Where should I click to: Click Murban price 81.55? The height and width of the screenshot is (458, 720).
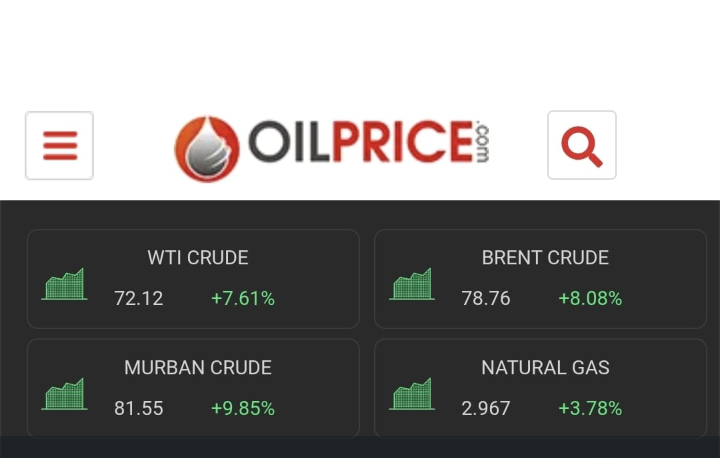(139, 409)
